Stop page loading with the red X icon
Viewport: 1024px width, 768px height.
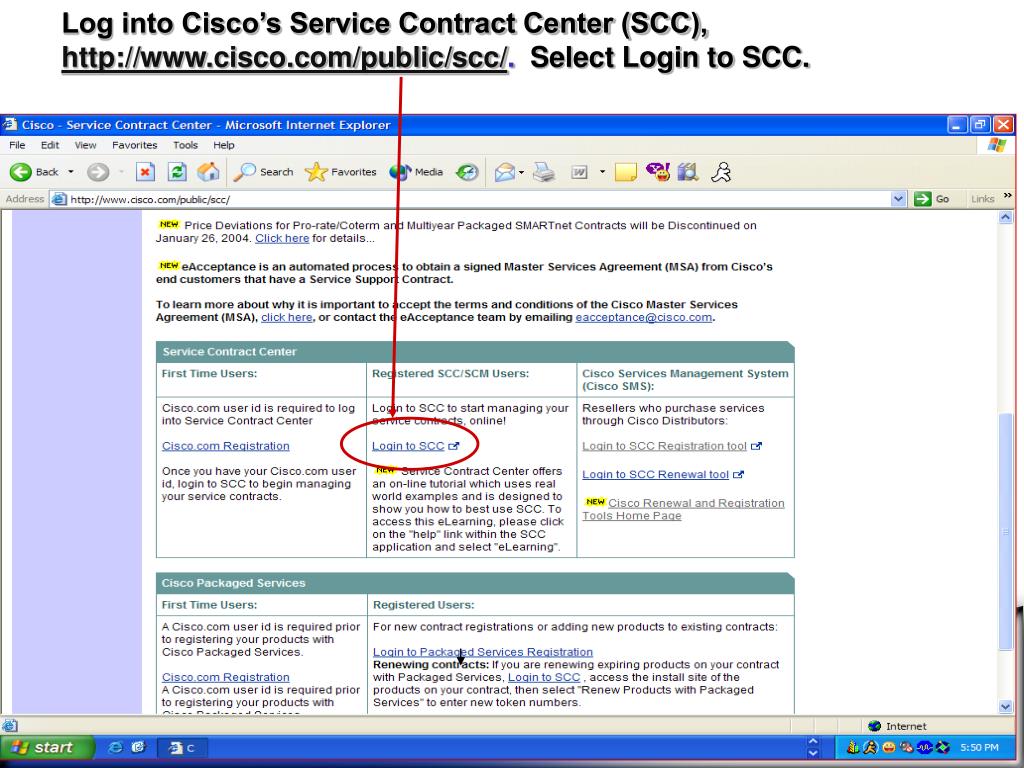coord(145,172)
